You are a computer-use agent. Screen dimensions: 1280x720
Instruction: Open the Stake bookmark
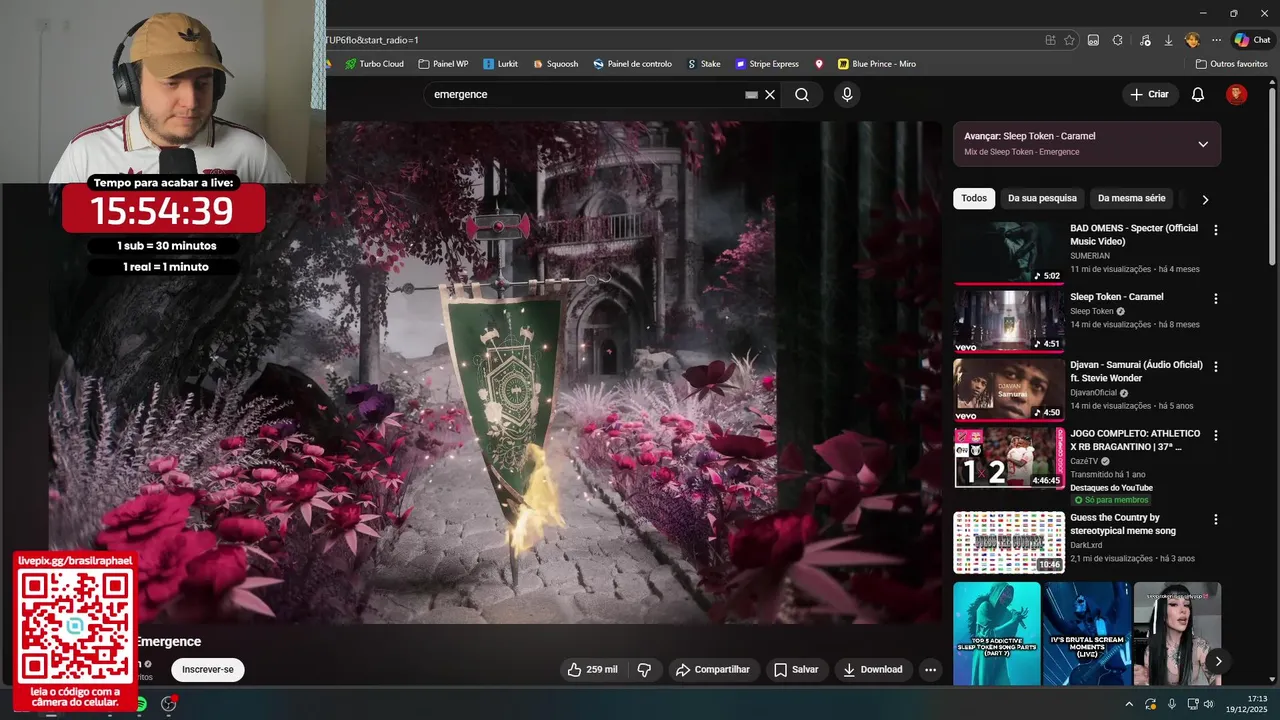[704, 64]
